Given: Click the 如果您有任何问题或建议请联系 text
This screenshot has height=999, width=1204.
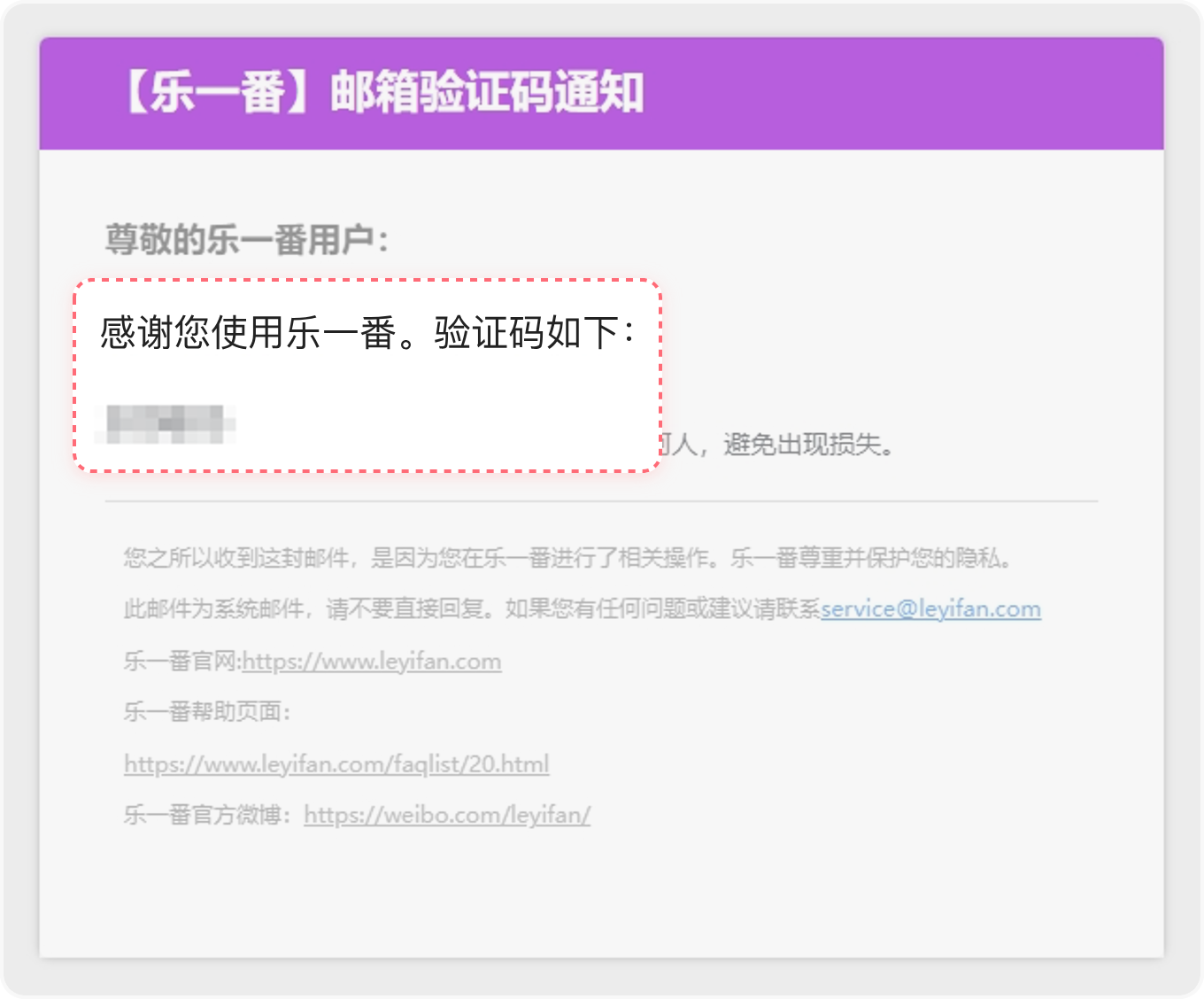Looking at the screenshot, I should pos(662,609).
